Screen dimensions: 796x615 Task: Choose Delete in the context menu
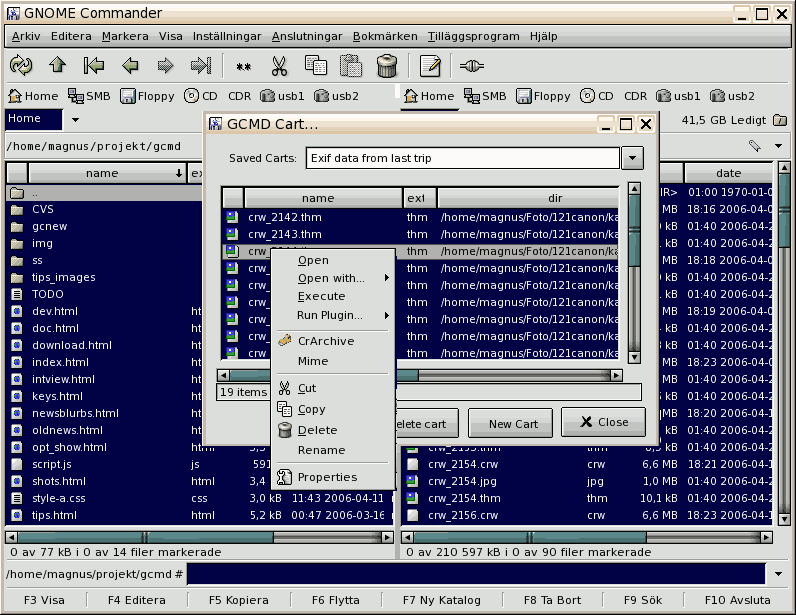pyautogui.click(x=334, y=430)
